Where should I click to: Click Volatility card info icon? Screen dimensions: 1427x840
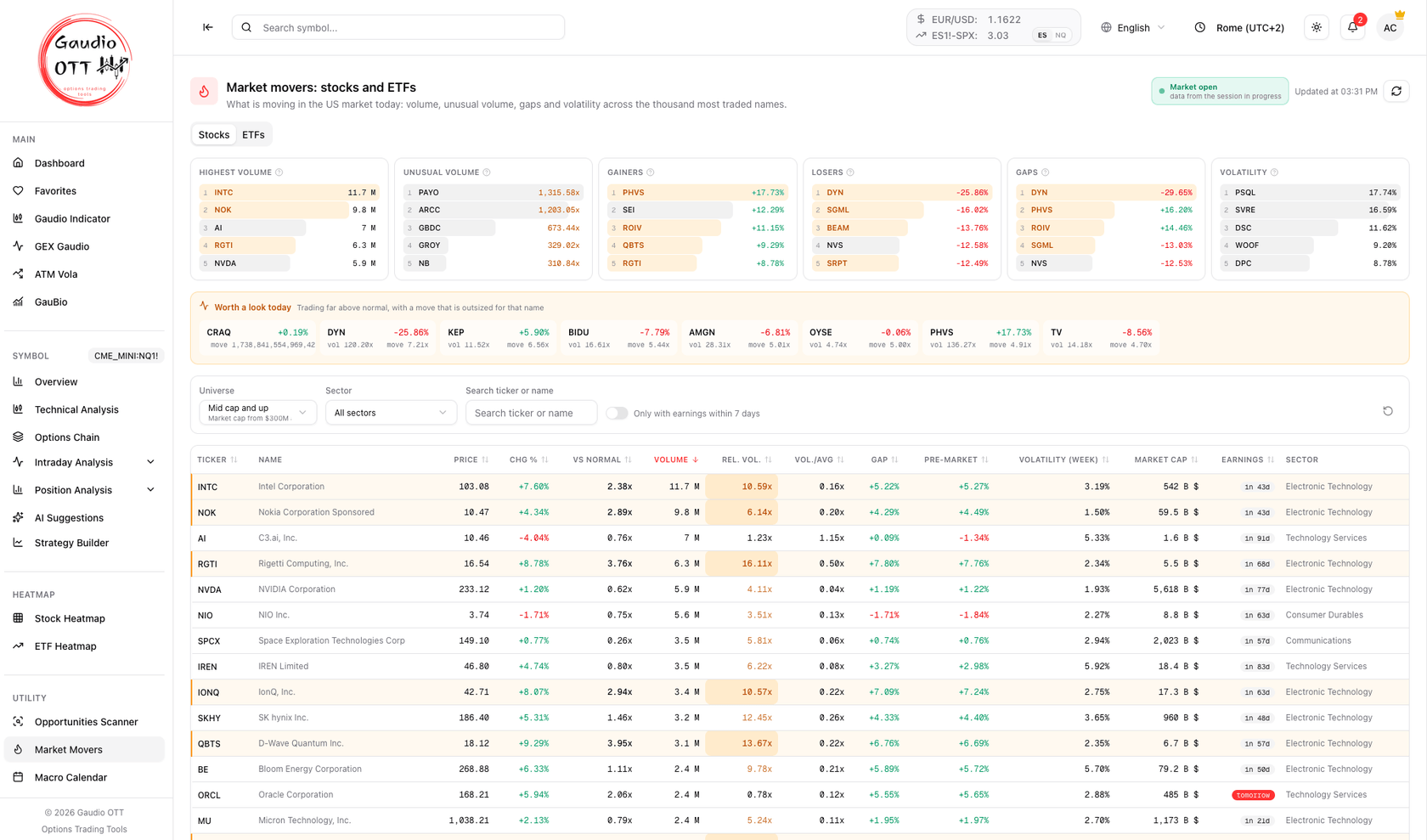[x=1274, y=172]
